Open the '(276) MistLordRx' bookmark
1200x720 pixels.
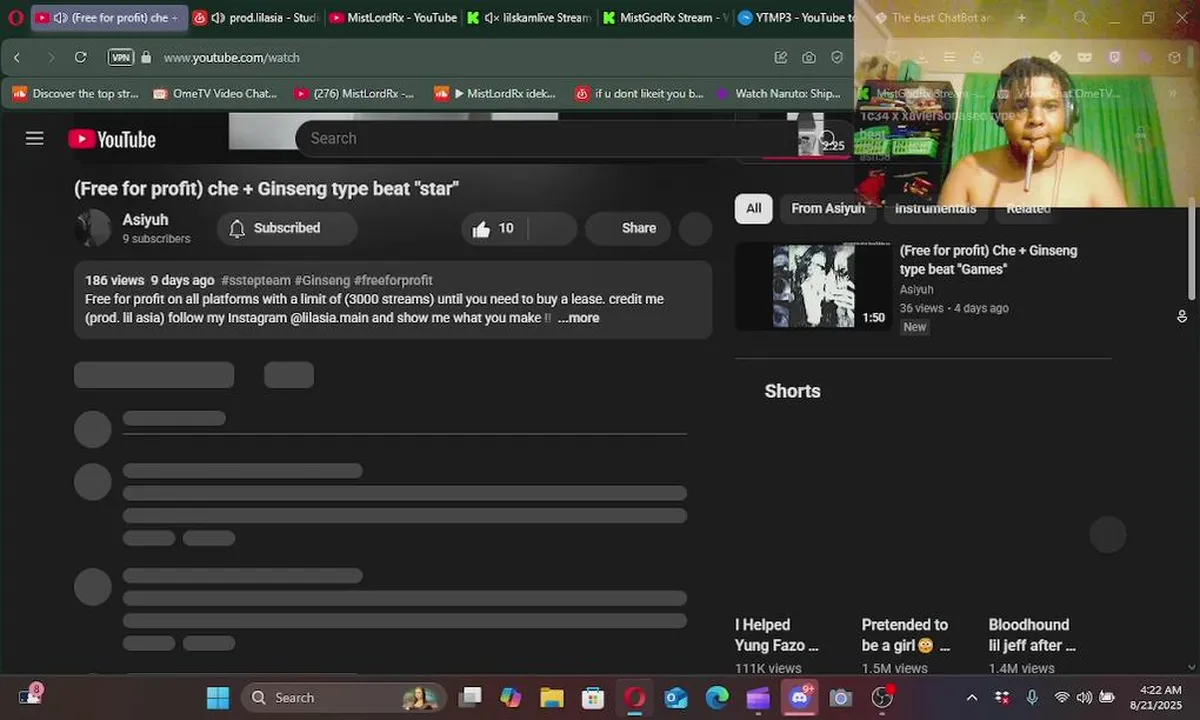pyautogui.click(x=355, y=93)
